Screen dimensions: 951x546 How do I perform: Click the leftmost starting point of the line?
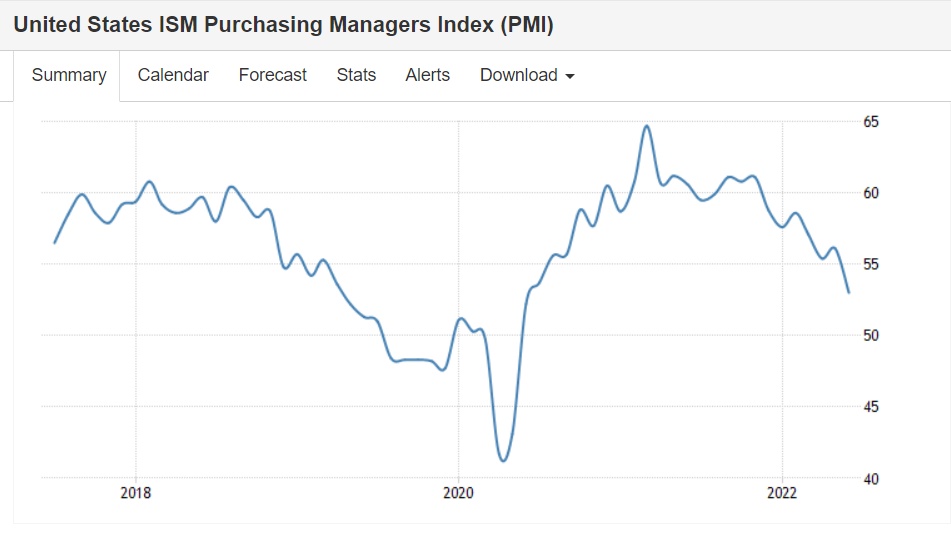pyautogui.click(x=54, y=242)
